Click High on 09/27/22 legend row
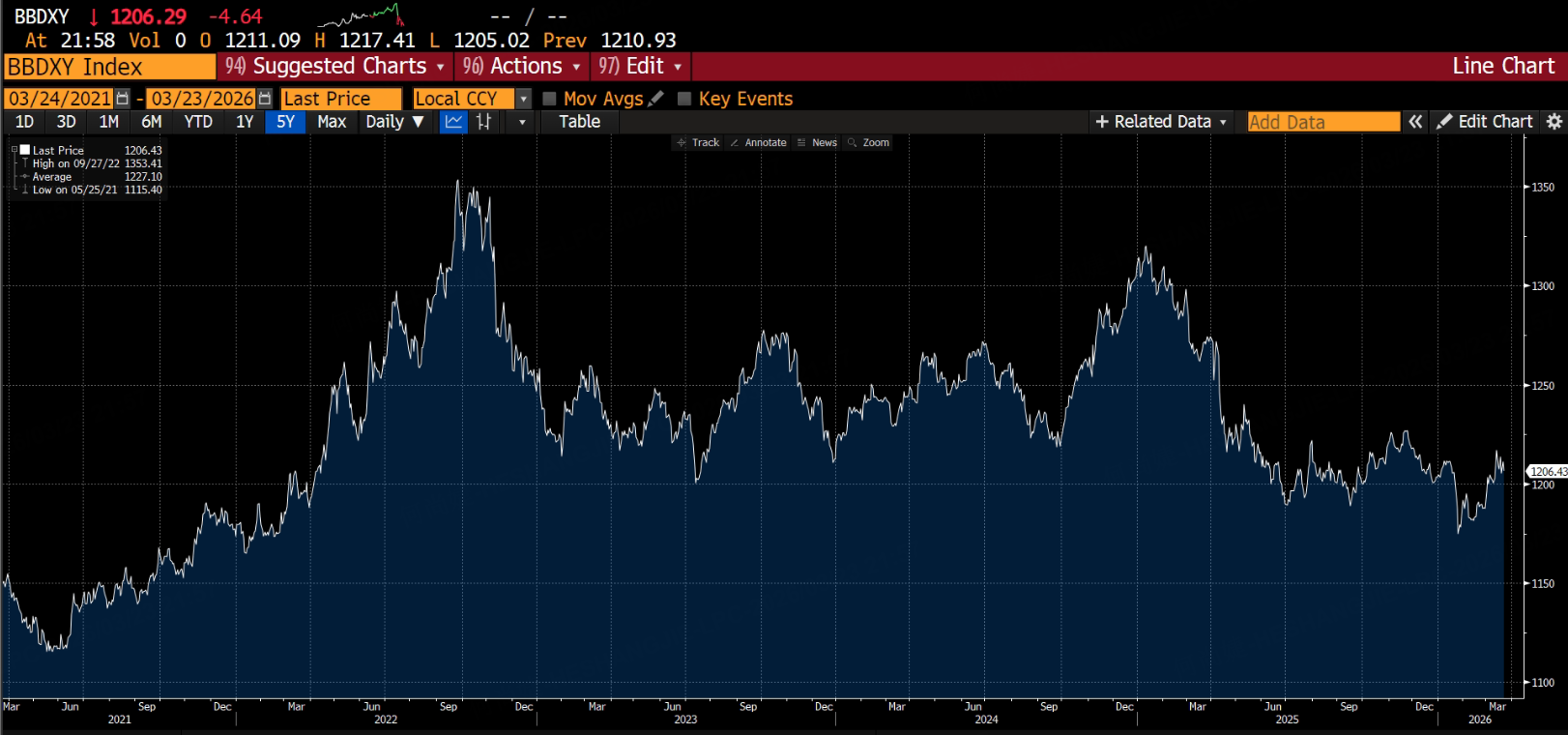The image size is (1568, 735). 93,163
